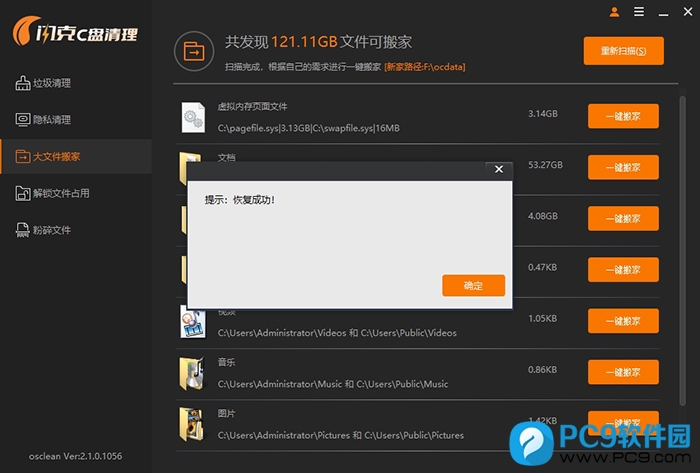Click the 虚拟内存页面文件 file icon
Image resolution: width=700 pixels, height=473 pixels.
point(193,117)
